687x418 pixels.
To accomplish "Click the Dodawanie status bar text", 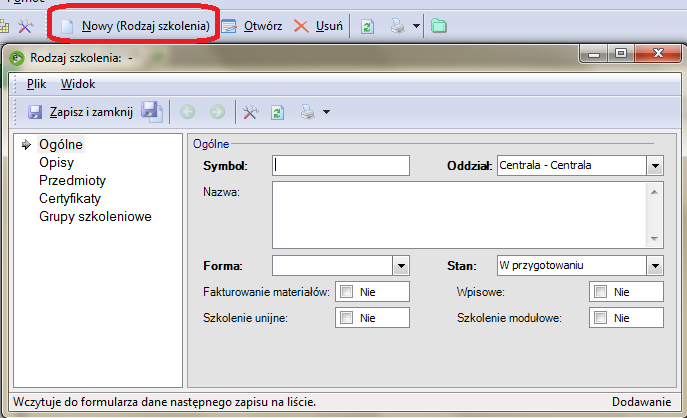I will tap(641, 402).
